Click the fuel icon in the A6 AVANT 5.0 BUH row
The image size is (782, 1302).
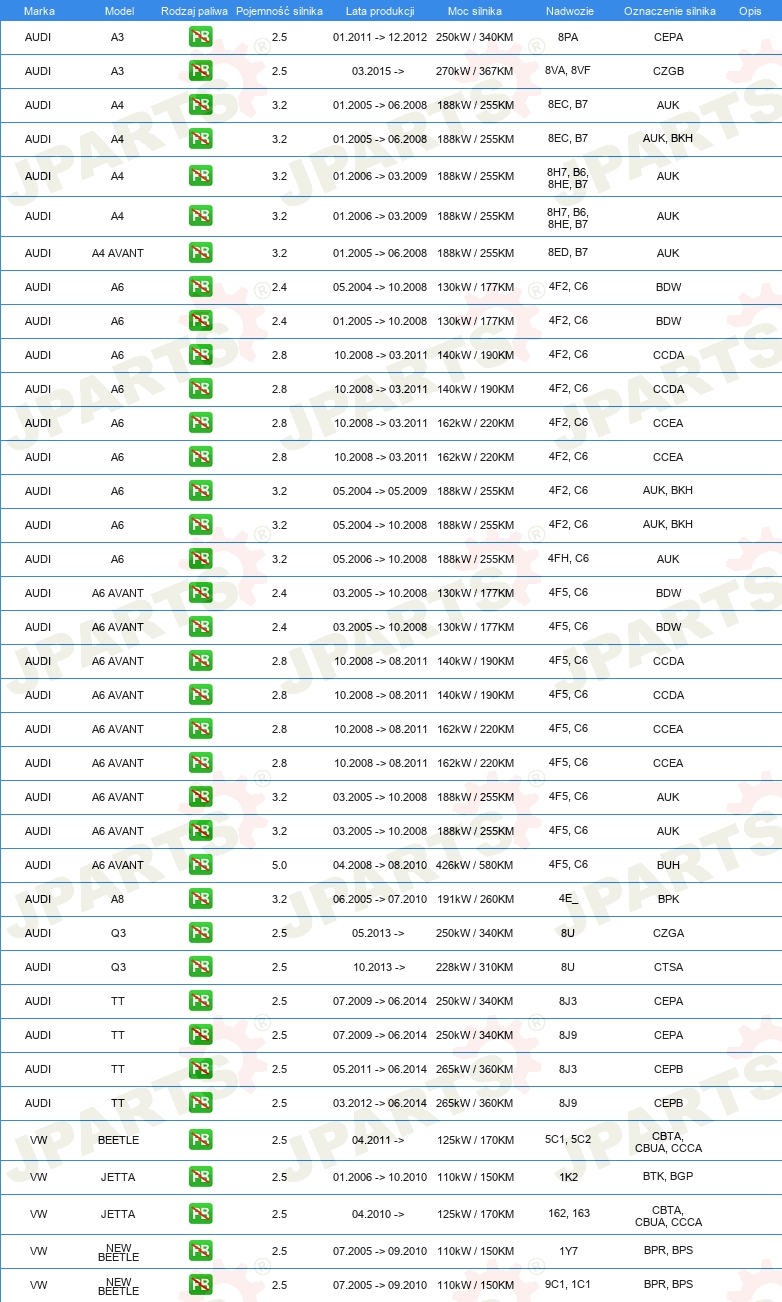pos(200,865)
